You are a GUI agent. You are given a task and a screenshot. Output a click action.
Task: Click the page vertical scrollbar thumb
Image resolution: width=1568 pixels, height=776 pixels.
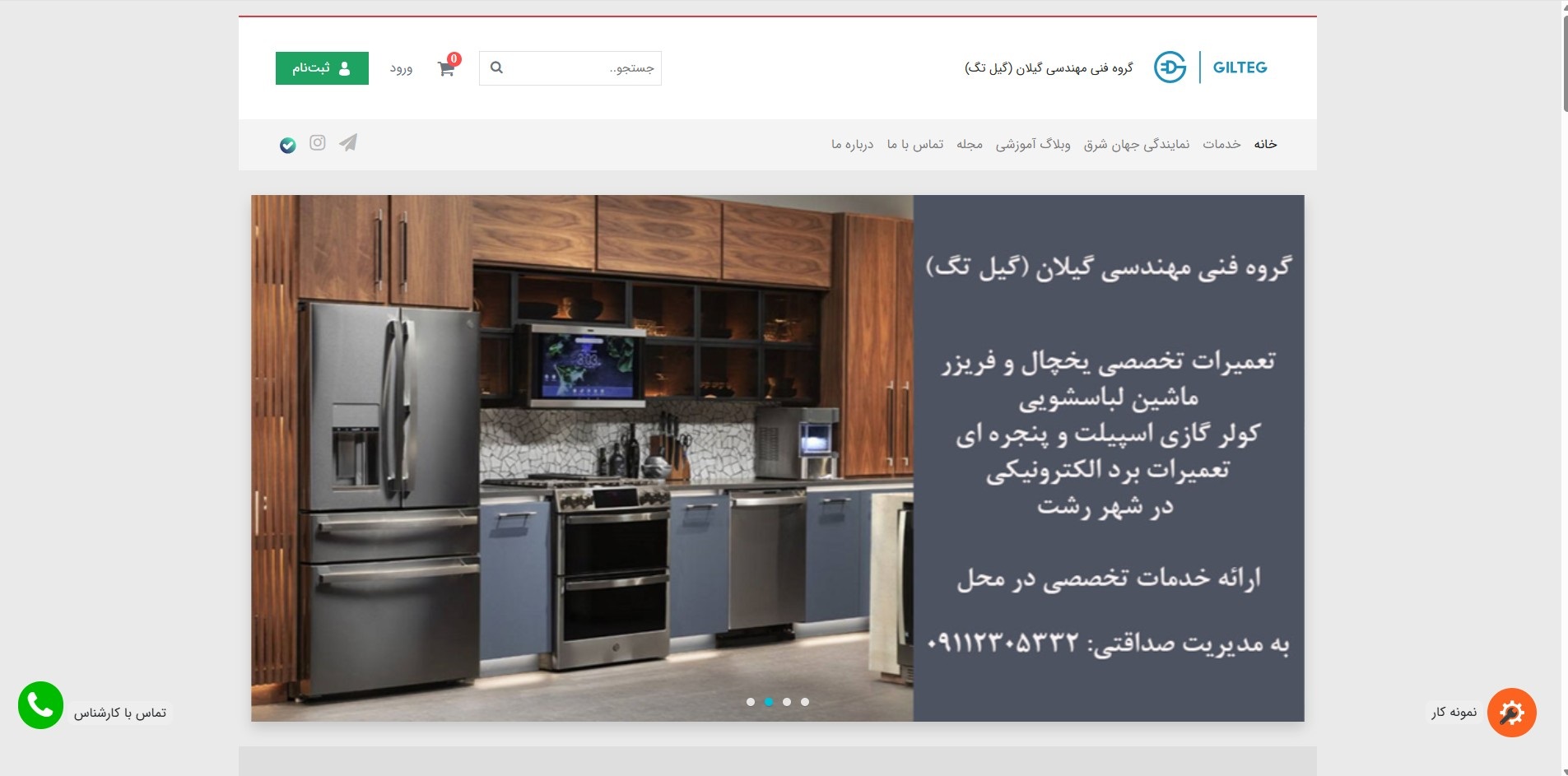click(x=1564, y=62)
